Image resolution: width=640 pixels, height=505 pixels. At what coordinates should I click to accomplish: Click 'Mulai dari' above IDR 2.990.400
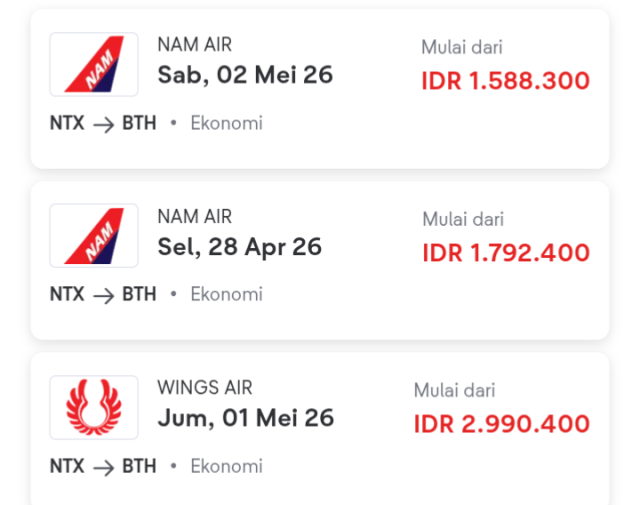pyautogui.click(x=454, y=391)
